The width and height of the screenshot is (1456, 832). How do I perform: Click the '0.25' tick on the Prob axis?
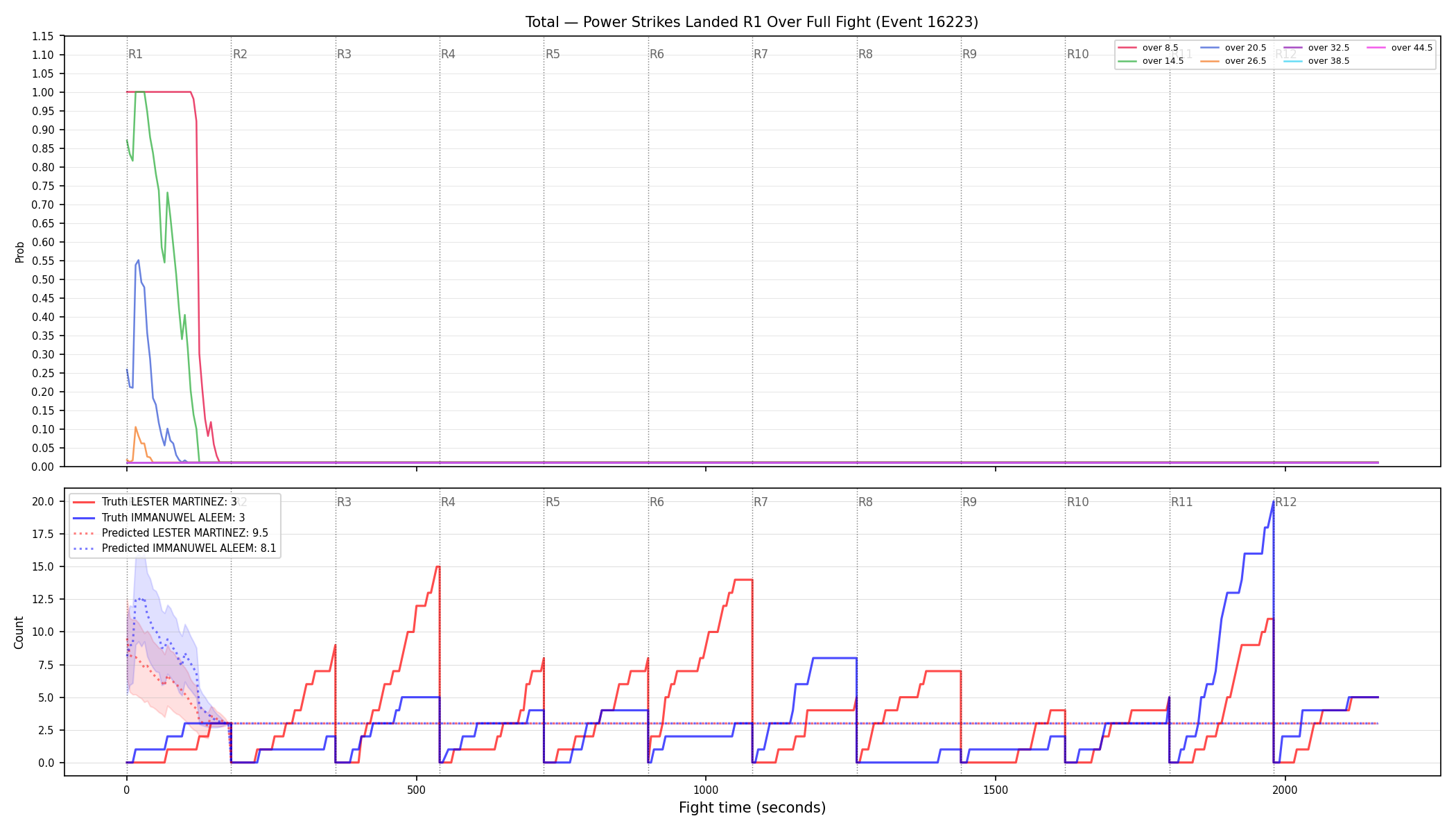click(x=42, y=374)
